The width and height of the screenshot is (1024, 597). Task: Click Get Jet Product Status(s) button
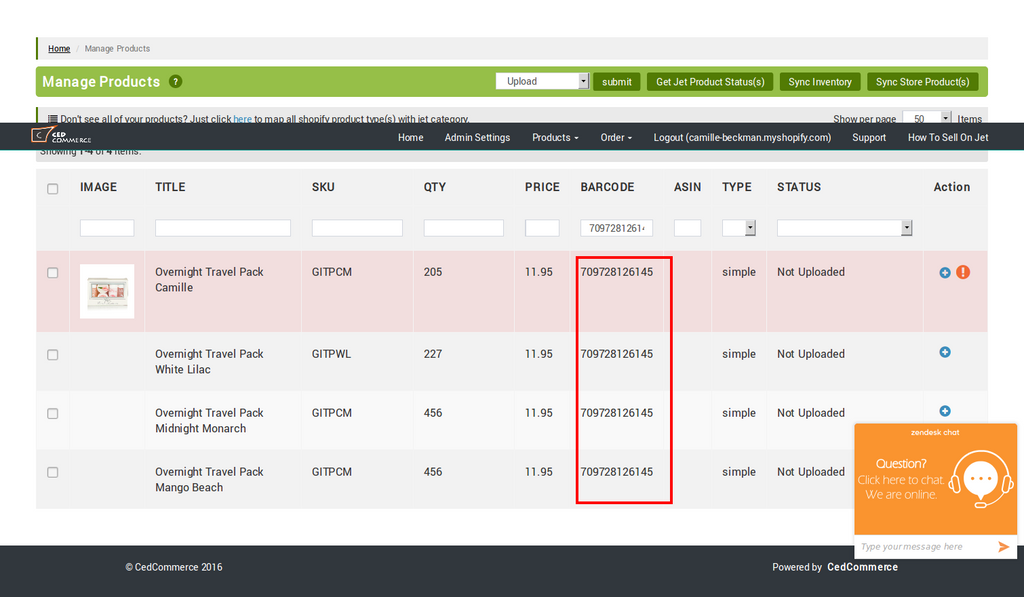click(710, 82)
